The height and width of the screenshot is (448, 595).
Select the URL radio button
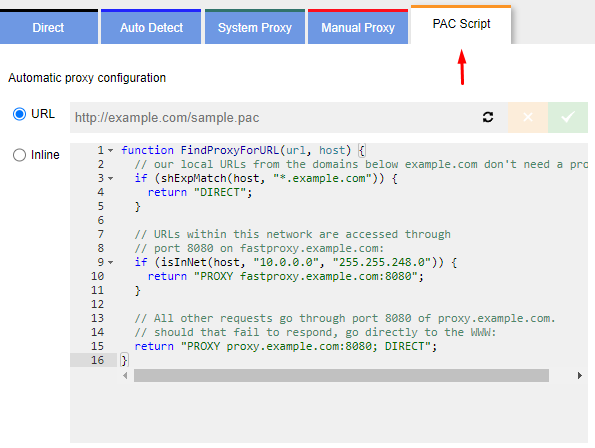coord(19,114)
